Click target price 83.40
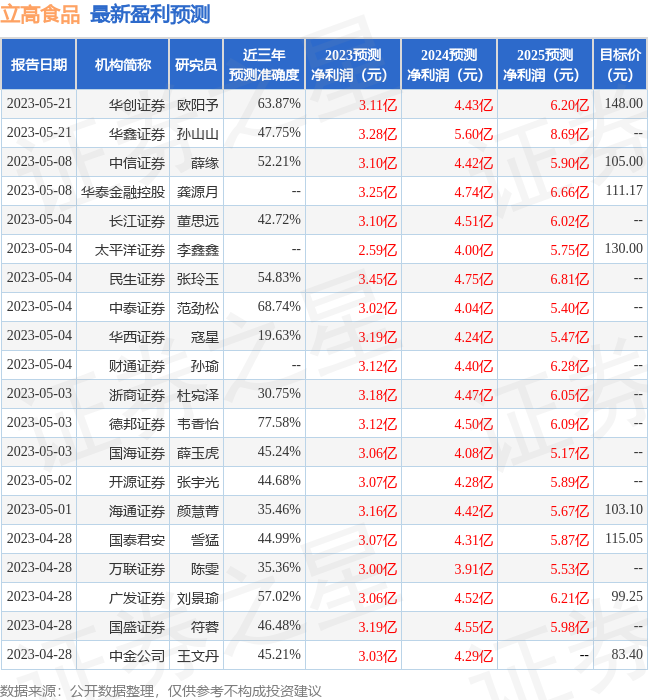 pyautogui.click(x=627, y=654)
